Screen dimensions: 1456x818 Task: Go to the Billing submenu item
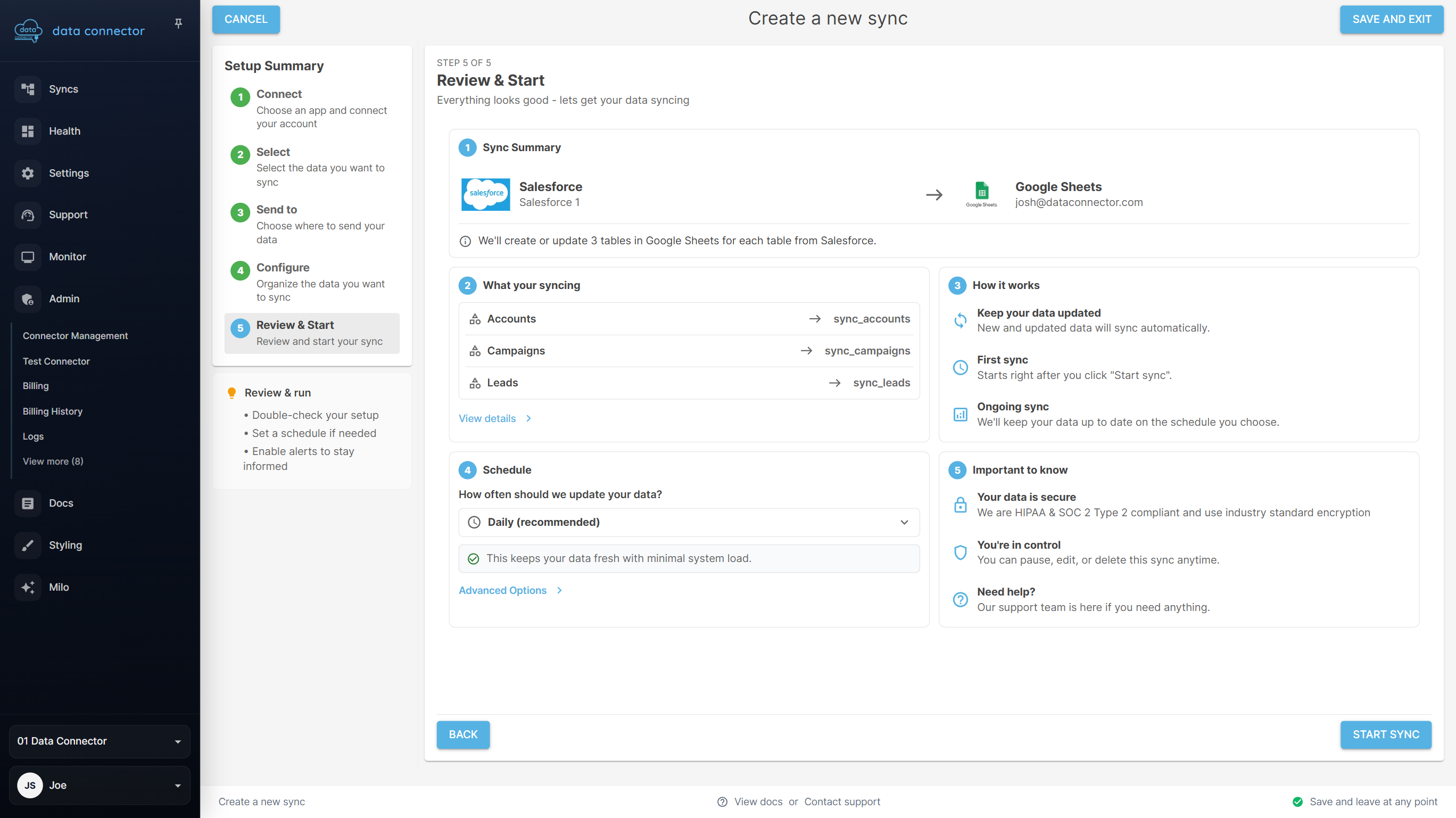(36, 386)
